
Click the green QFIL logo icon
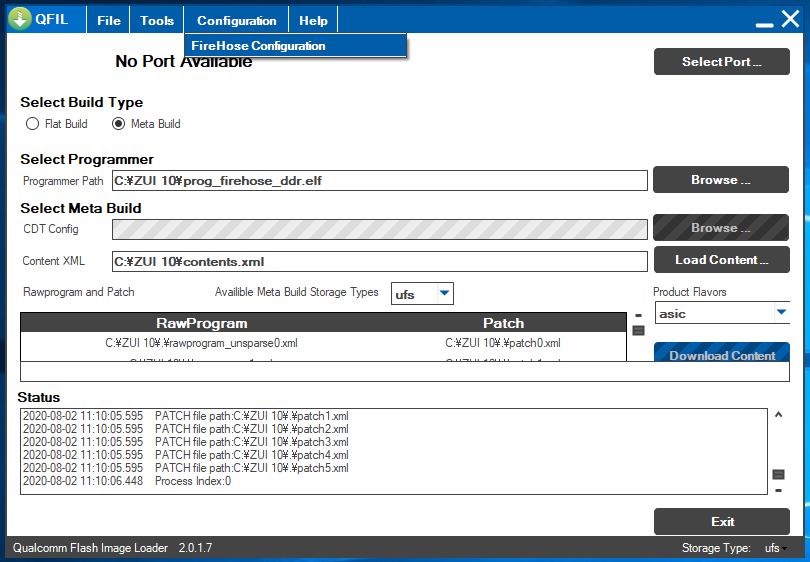coord(20,19)
